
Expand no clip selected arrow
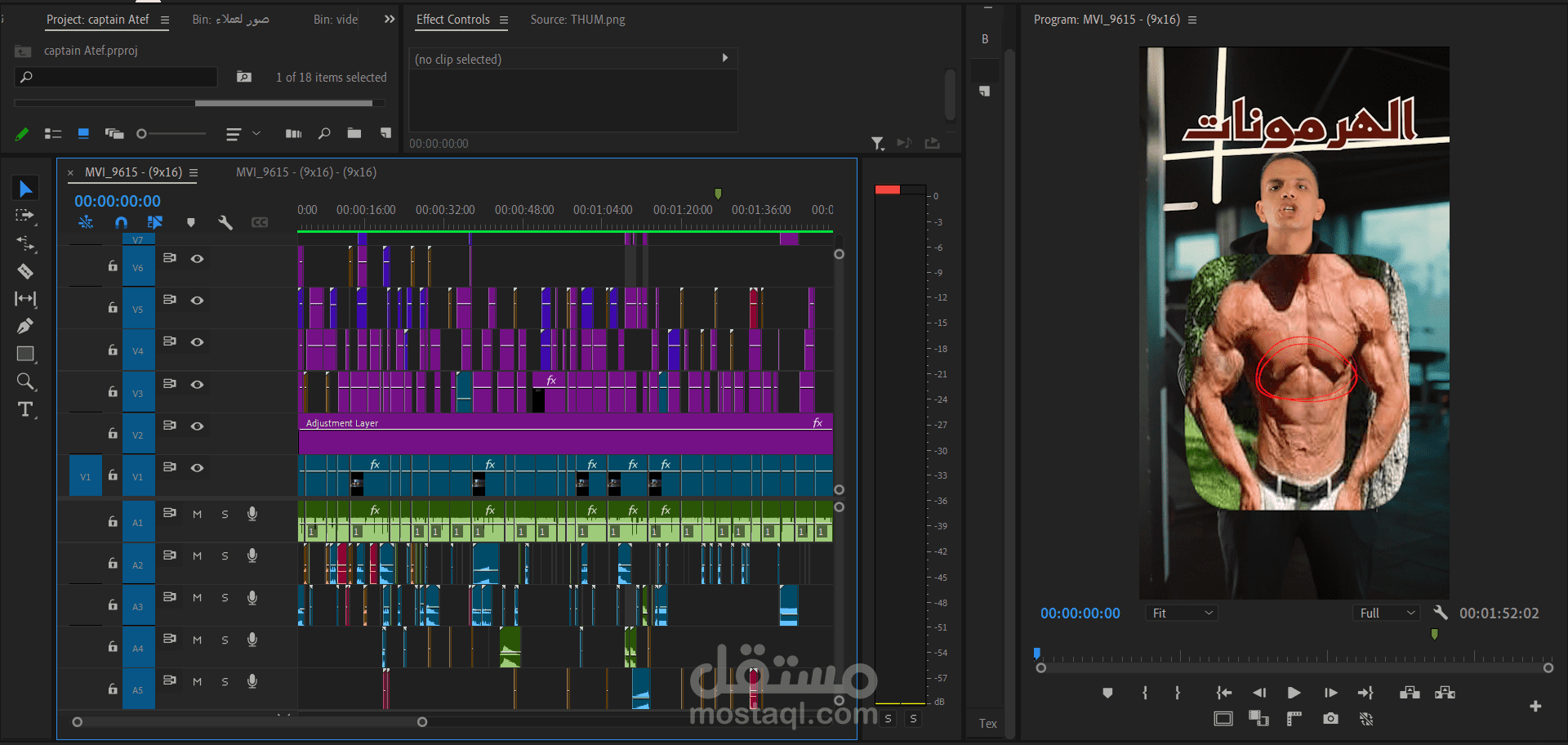[x=724, y=58]
